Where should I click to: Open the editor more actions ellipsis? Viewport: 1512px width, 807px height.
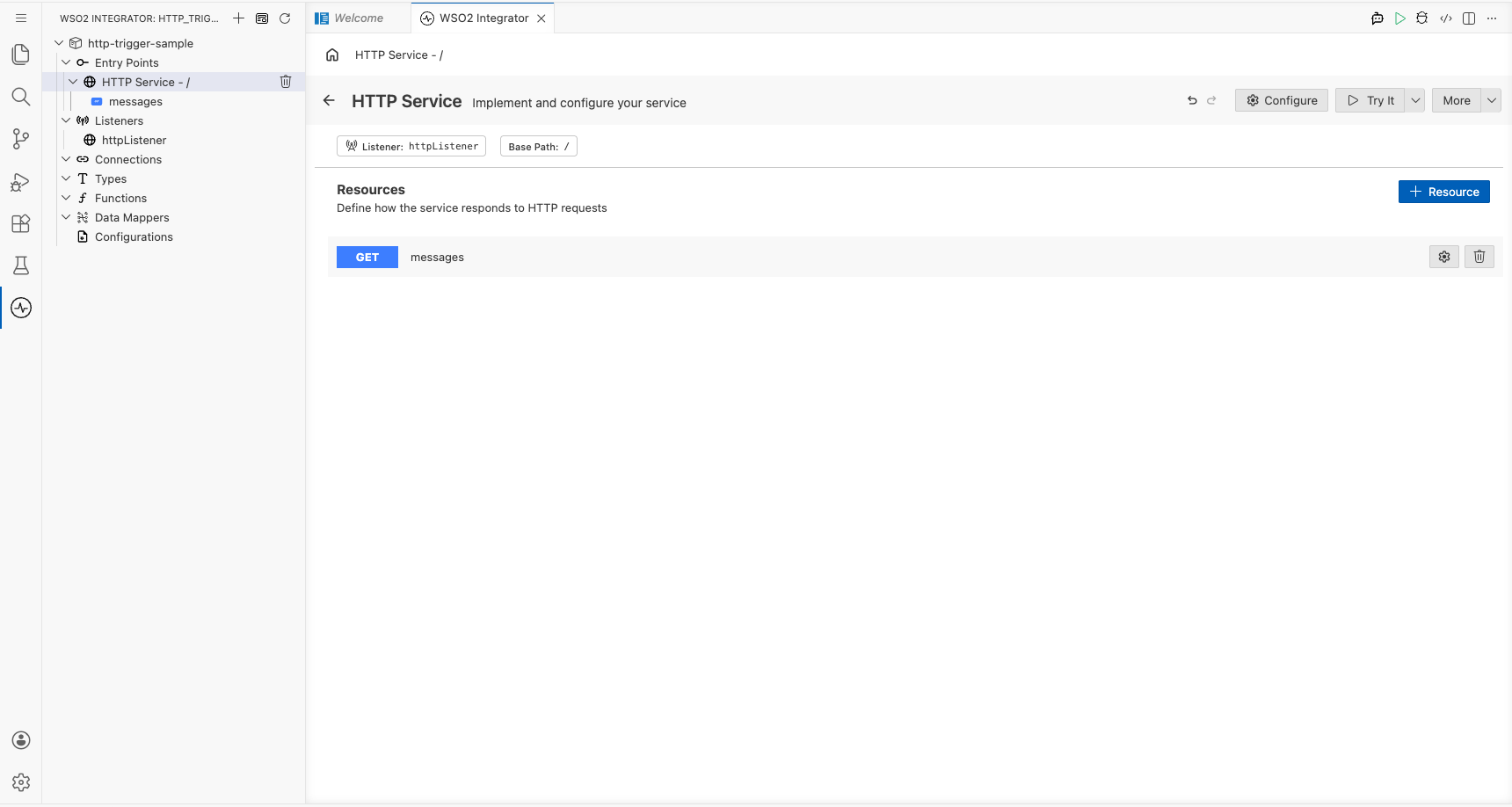[x=1492, y=18]
